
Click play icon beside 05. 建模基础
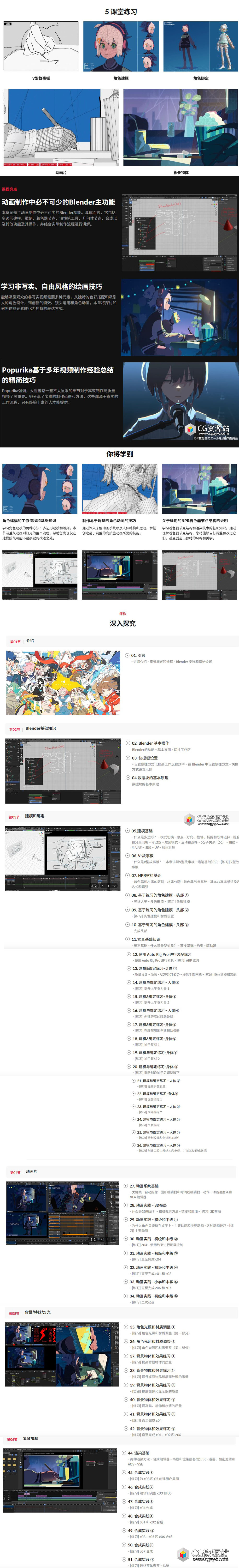128,831
